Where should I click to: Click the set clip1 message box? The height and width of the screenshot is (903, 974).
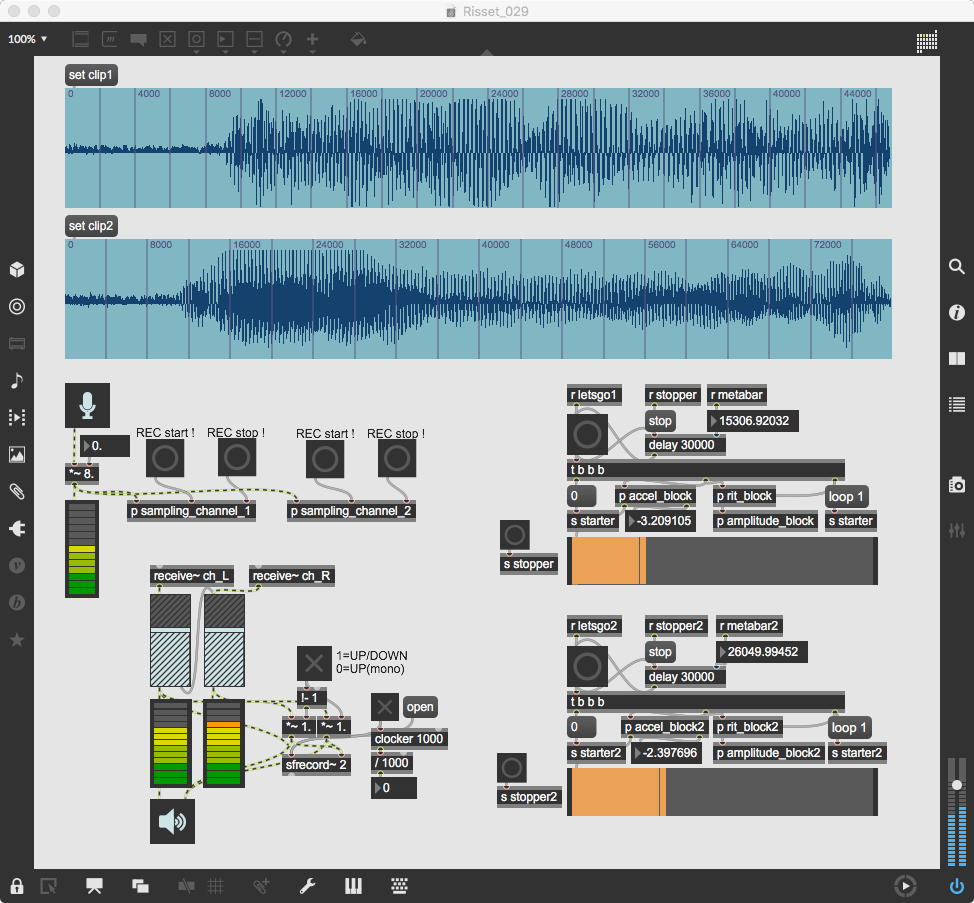pos(91,75)
